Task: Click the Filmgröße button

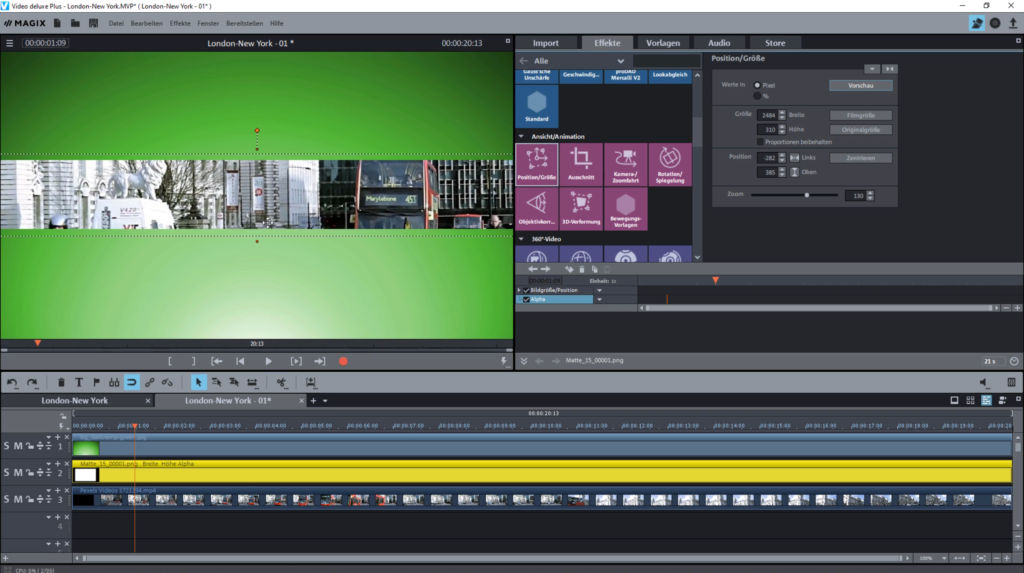Action: click(x=861, y=115)
